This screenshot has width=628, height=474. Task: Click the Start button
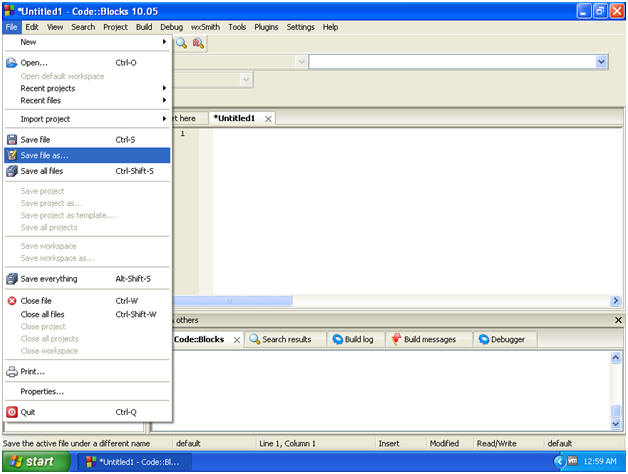pos(36,462)
